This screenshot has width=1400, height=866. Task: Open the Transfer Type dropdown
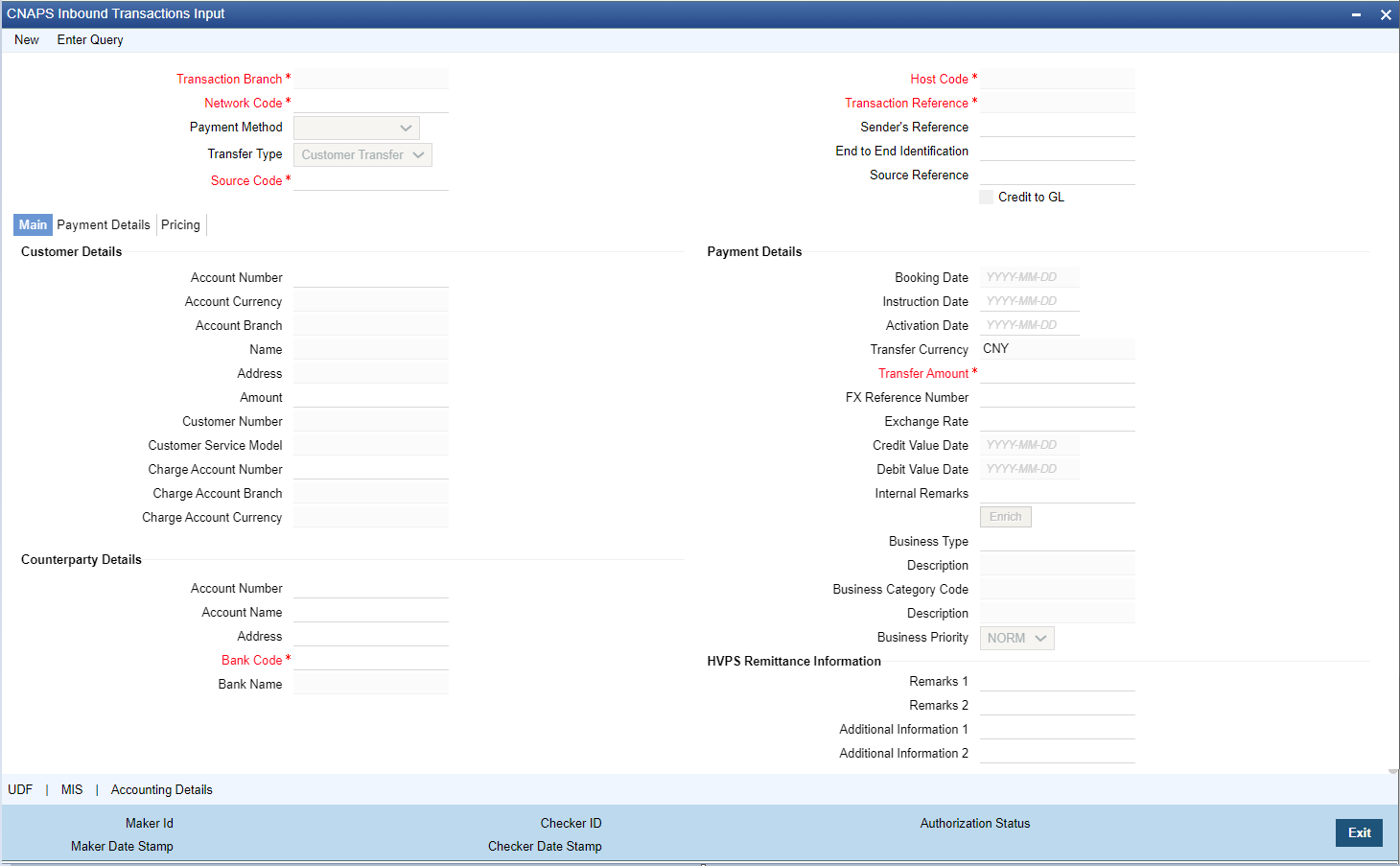pyautogui.click(x=362, y=154)
